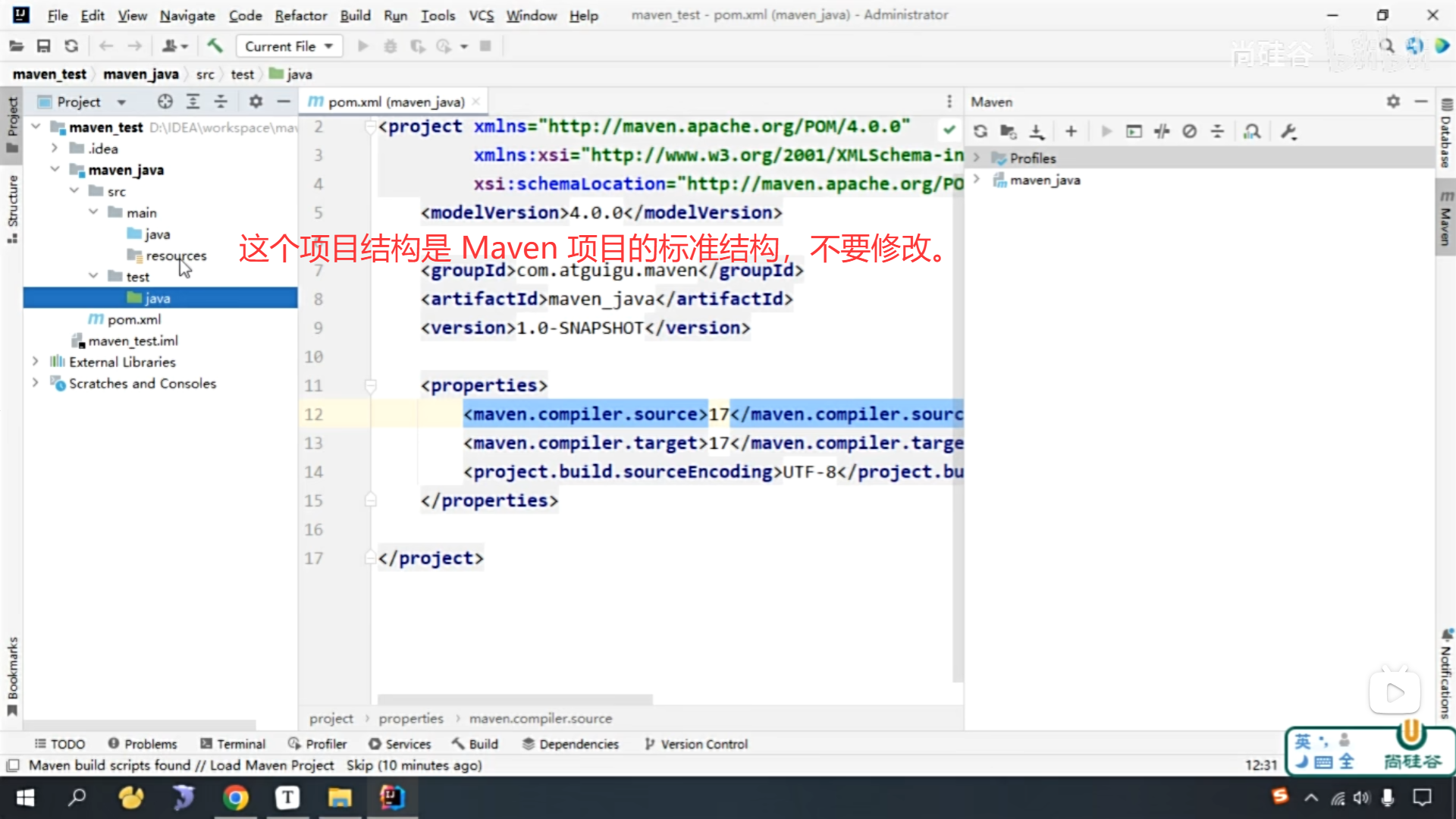
Task: Open Maven settings wrench icon
Action: [1288, 132]
